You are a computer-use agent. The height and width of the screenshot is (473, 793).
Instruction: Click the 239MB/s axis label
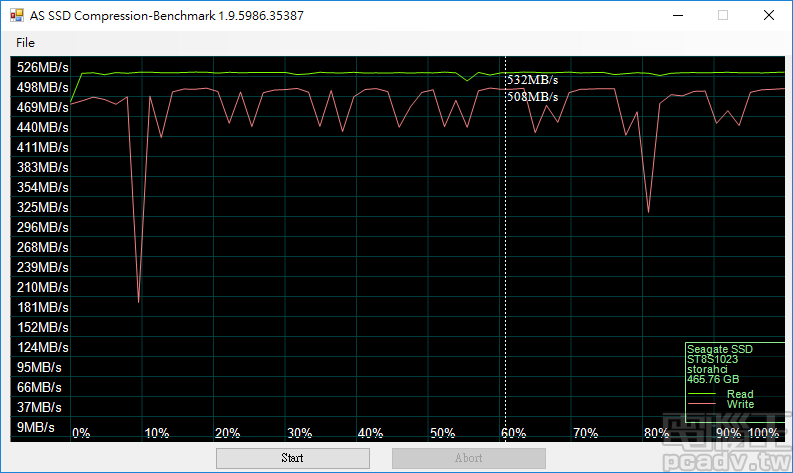pos(42,267)
